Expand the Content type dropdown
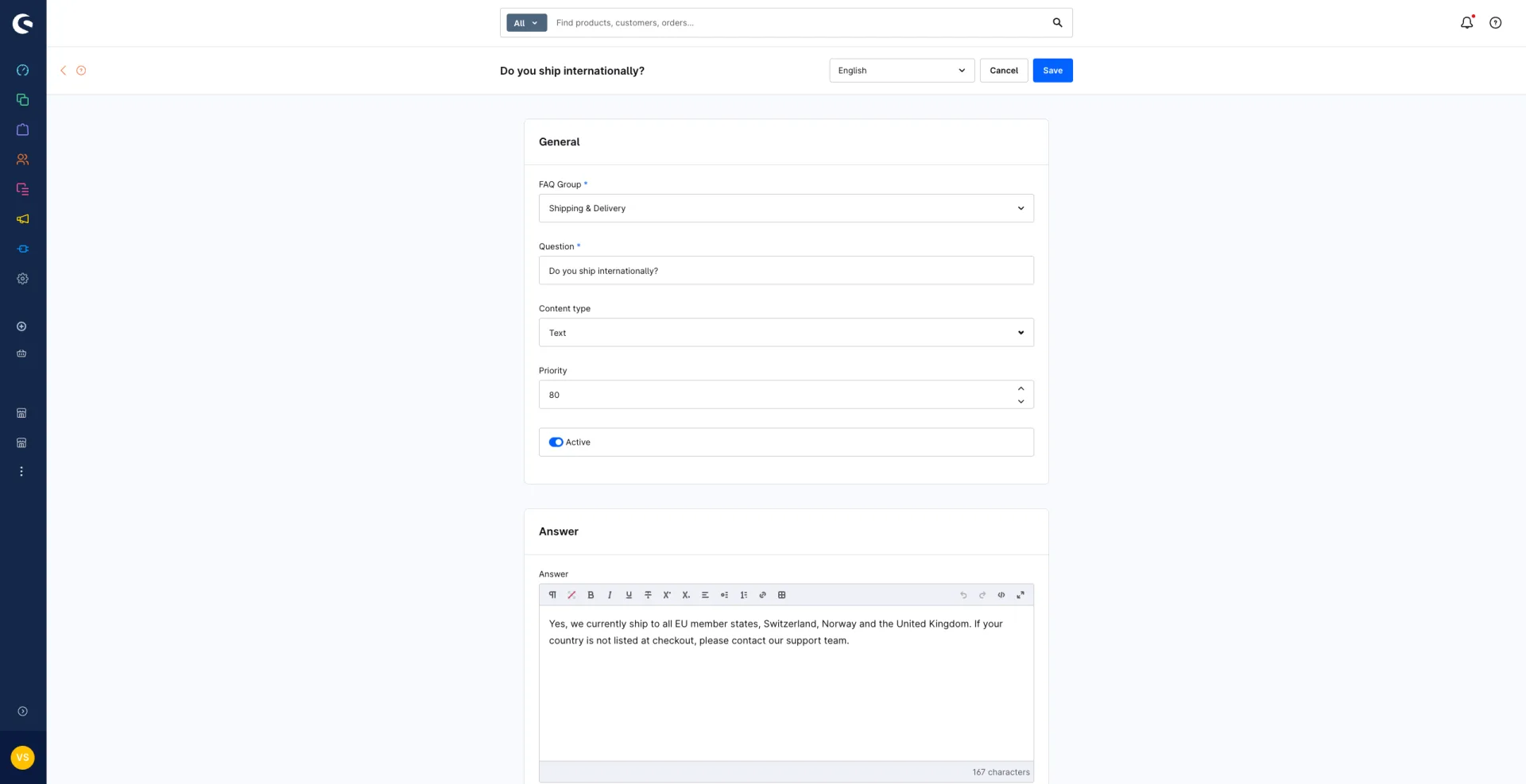 786,333
